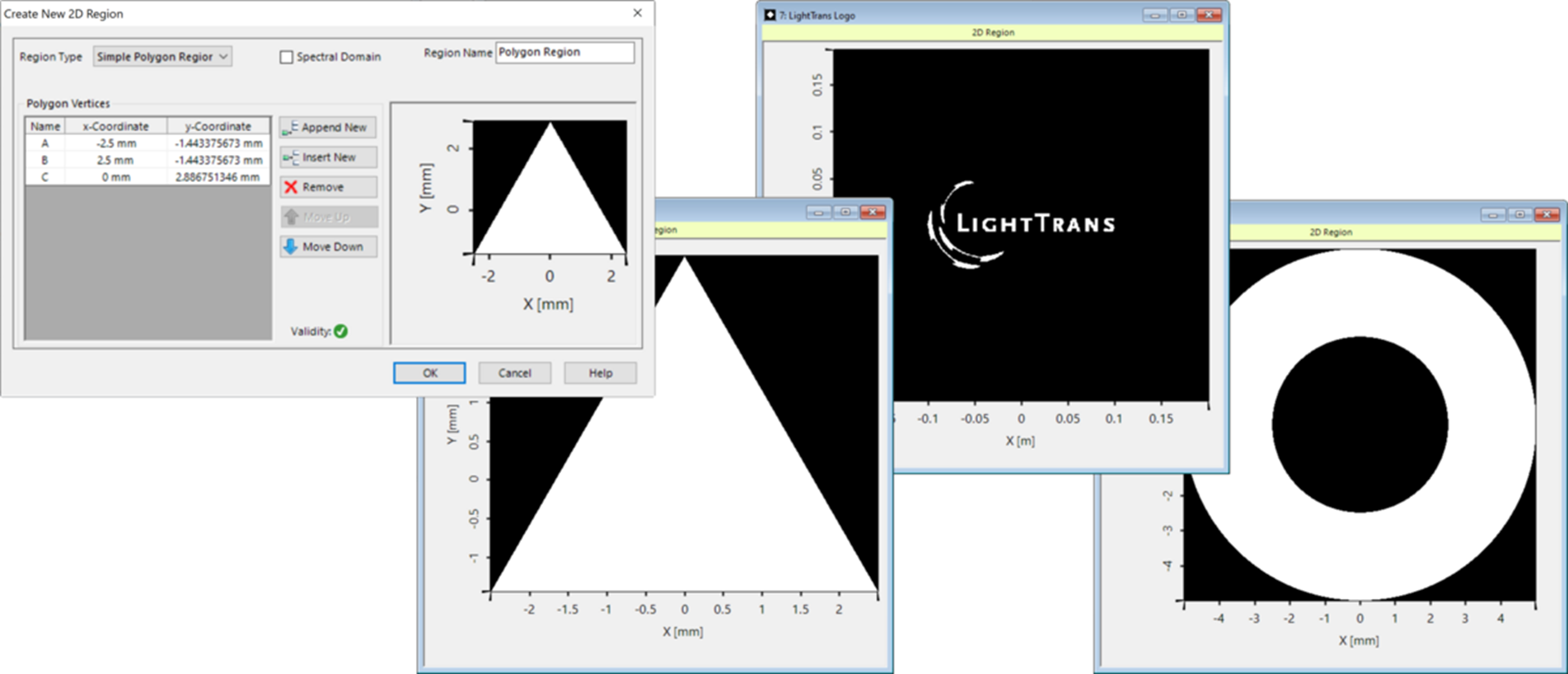
Task: Click the red X Remove icon
Action: coord(290,187)
